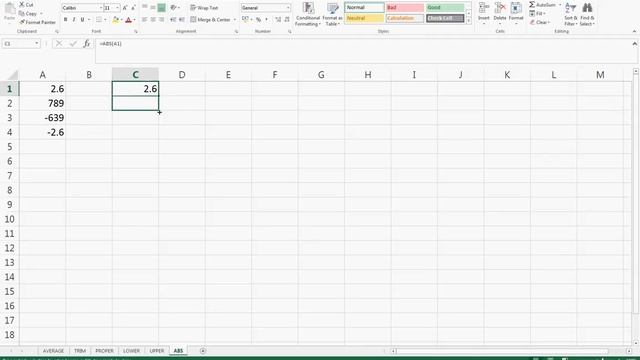Viewport: 640px width, 360px height.
Task: Align text right in the cell
Action: coord(162,20)
